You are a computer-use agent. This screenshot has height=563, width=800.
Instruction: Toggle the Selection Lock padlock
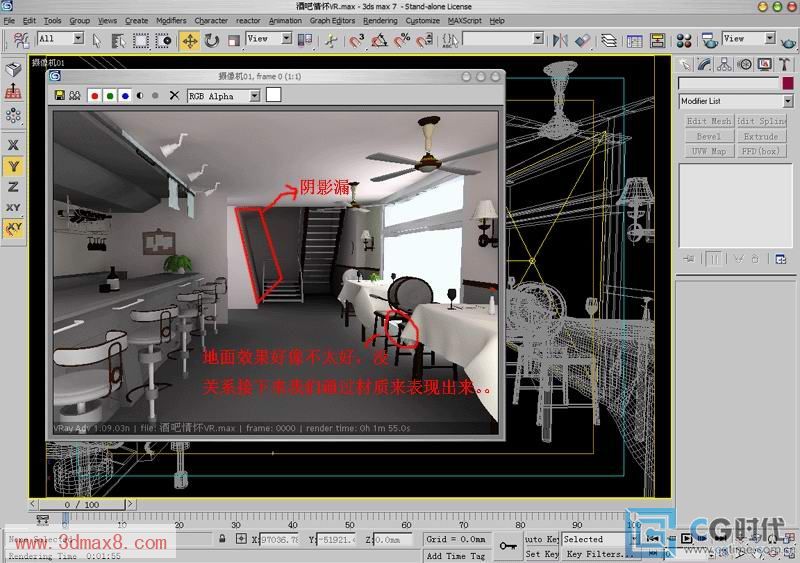coord(222,538)
